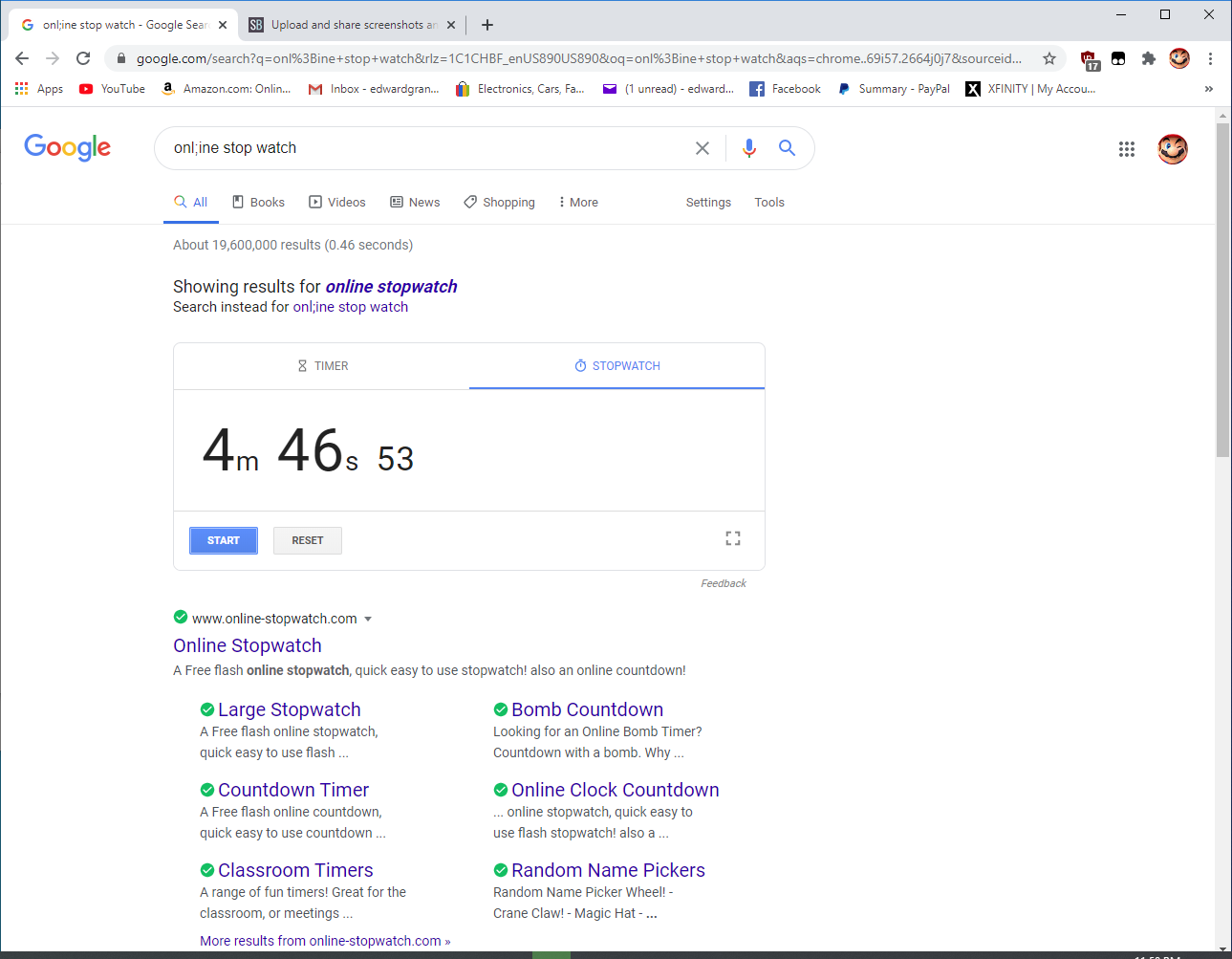Open the Google apps grid
This screenshot has width=1232, height=959.
[x=1127, y=149]
